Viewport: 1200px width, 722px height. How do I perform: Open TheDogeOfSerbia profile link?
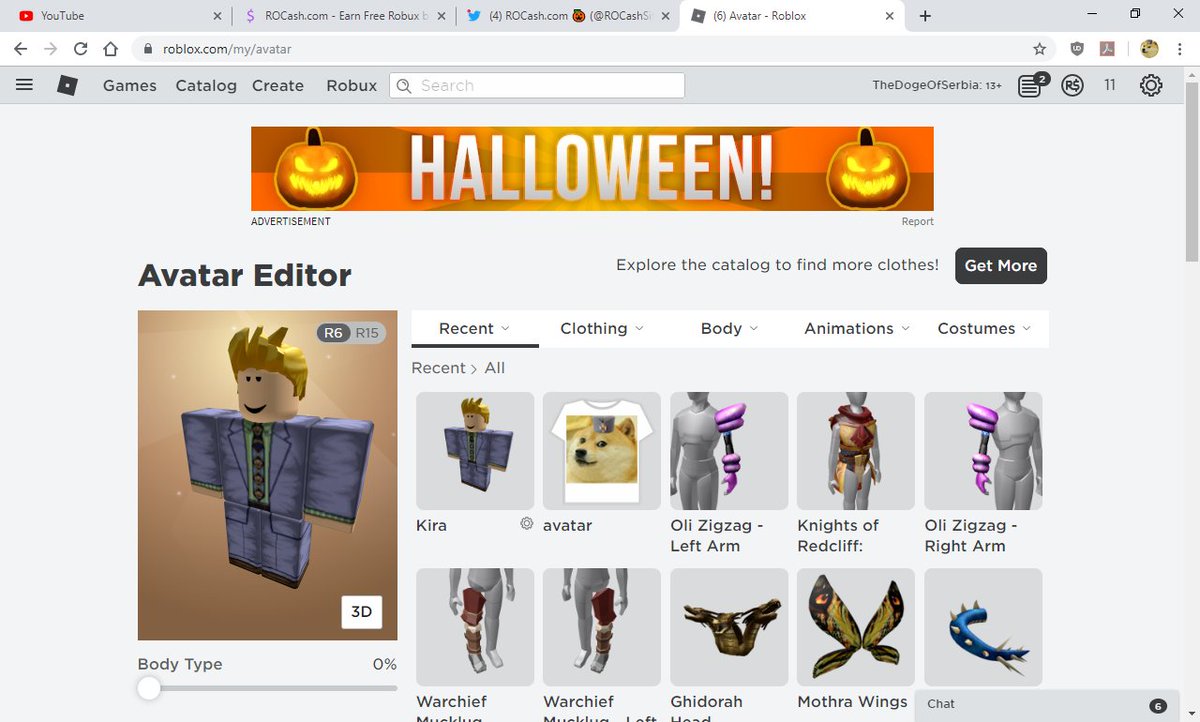[x=937, y=86]
